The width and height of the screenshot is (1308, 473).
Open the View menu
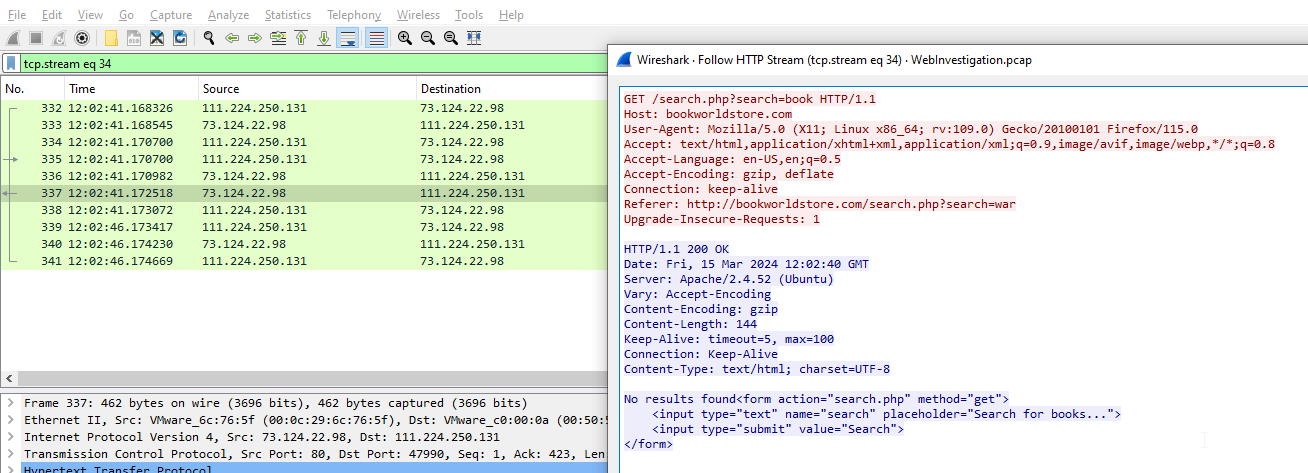point(90,15)
